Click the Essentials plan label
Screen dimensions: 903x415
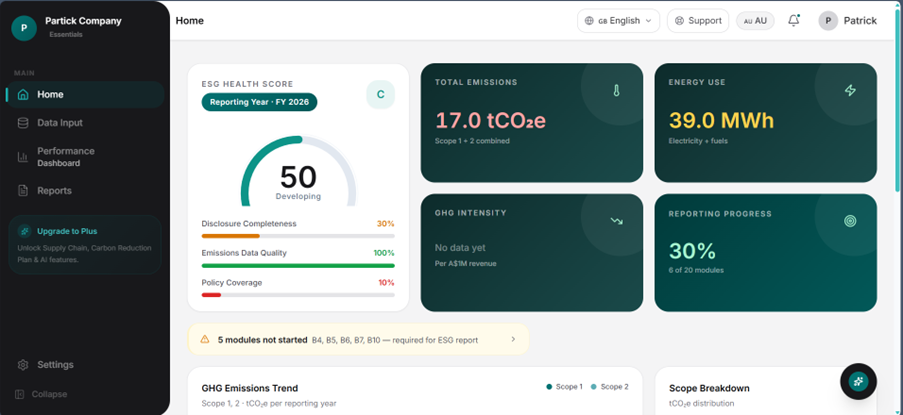pyautogui.click(x=66, y=35)
